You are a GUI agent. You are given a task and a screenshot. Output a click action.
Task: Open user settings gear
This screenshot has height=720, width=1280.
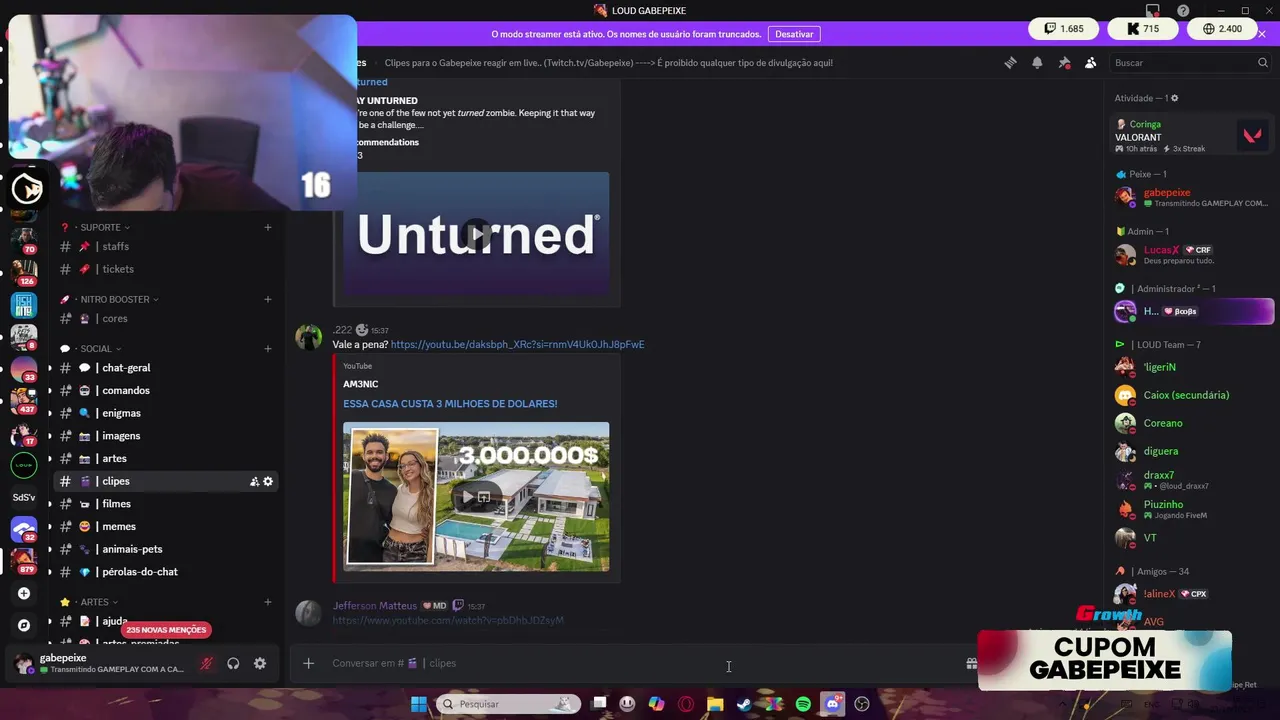pyautogui.click(x=260, y=663)
